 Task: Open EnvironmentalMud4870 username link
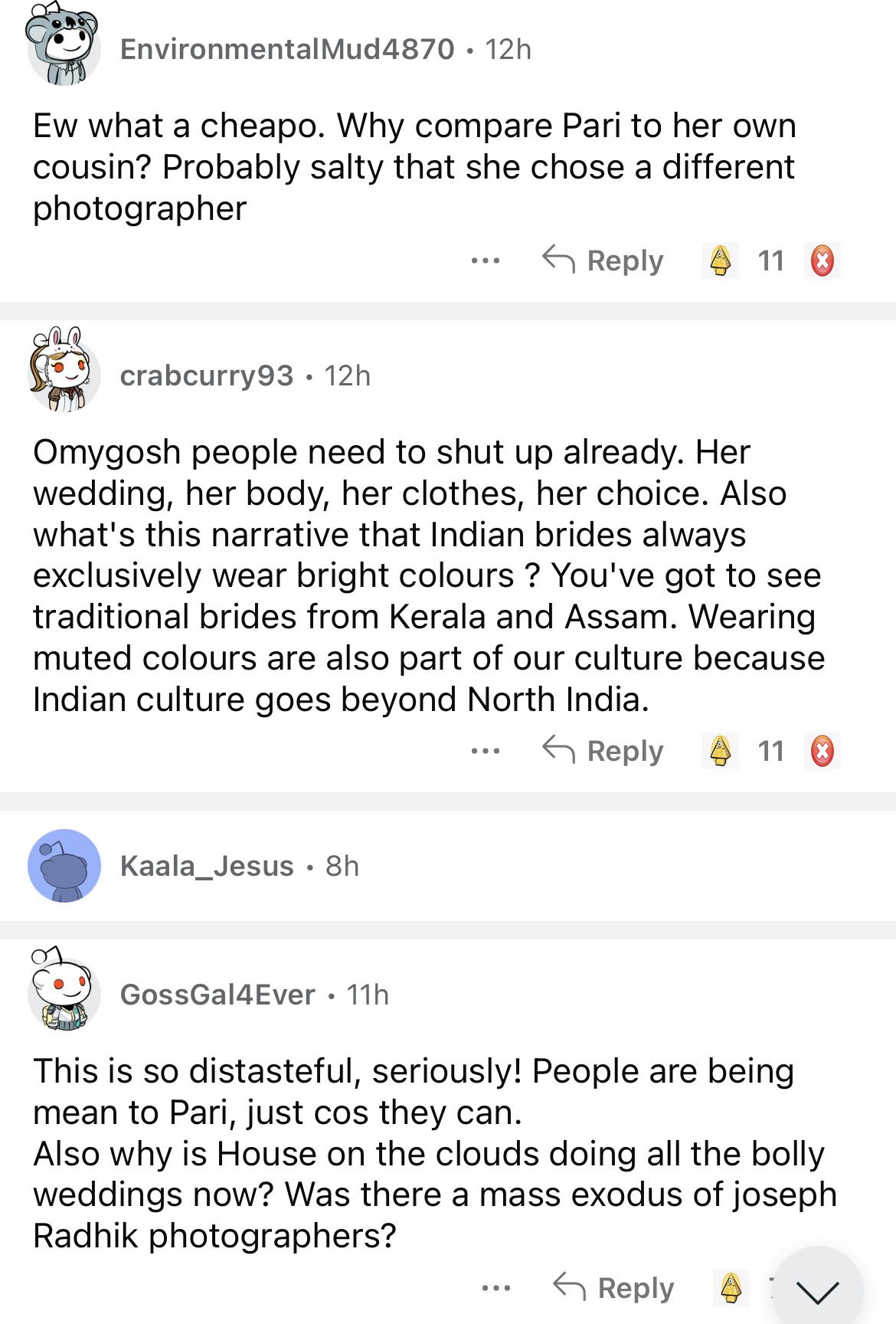(x=287, y=49)
